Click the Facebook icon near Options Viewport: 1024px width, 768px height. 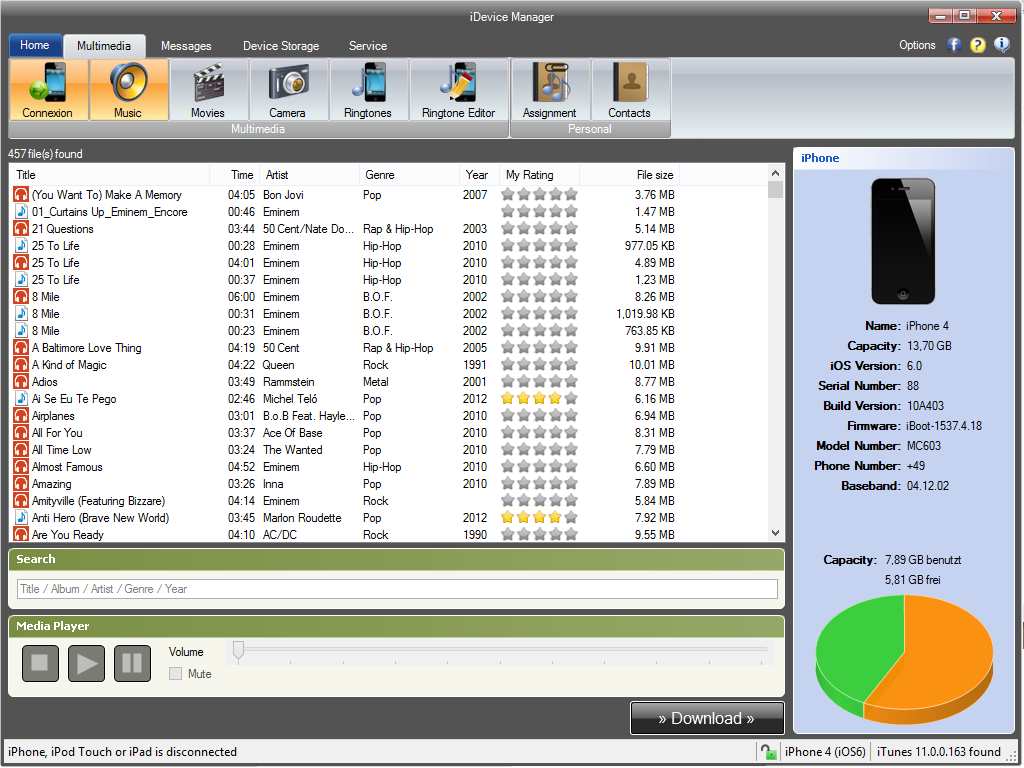[953, 45]
